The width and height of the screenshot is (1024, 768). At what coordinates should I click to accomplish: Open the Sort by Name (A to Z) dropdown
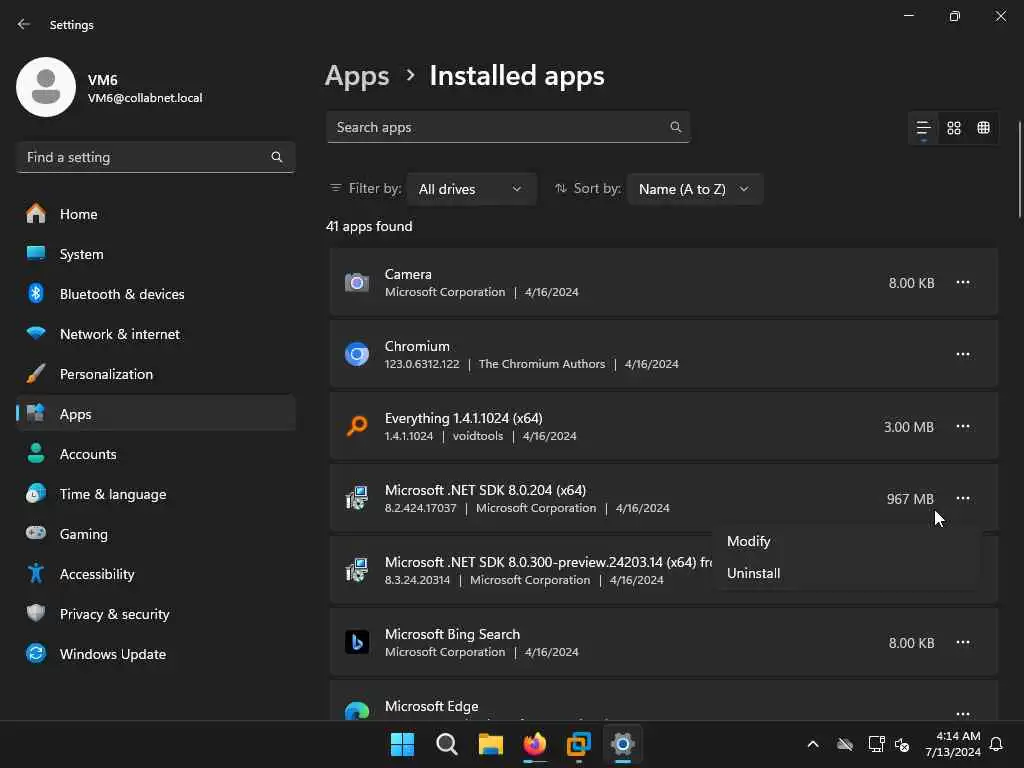[694, 189]
